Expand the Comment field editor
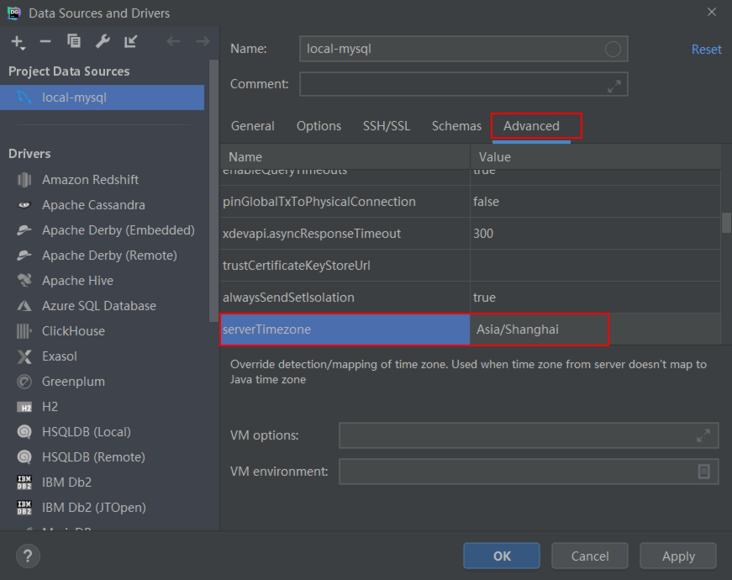 coord(615,86)
